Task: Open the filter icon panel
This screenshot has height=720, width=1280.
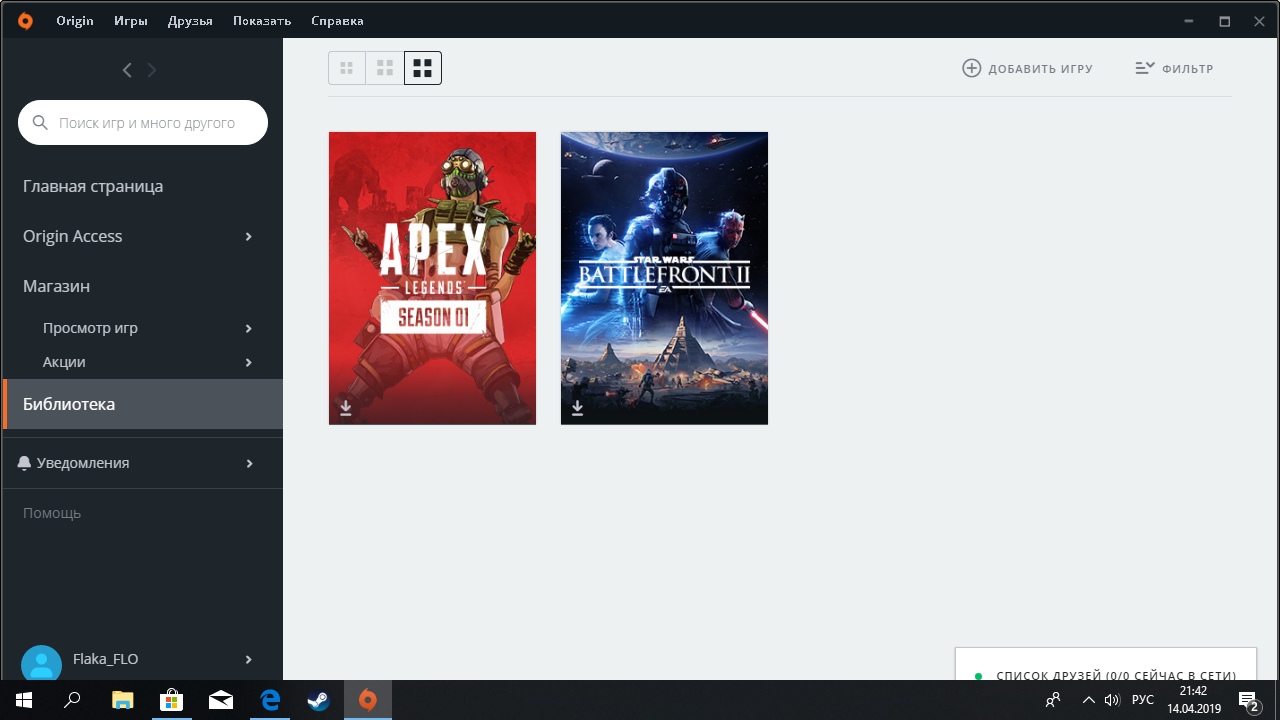Action: click(1145, 68)
